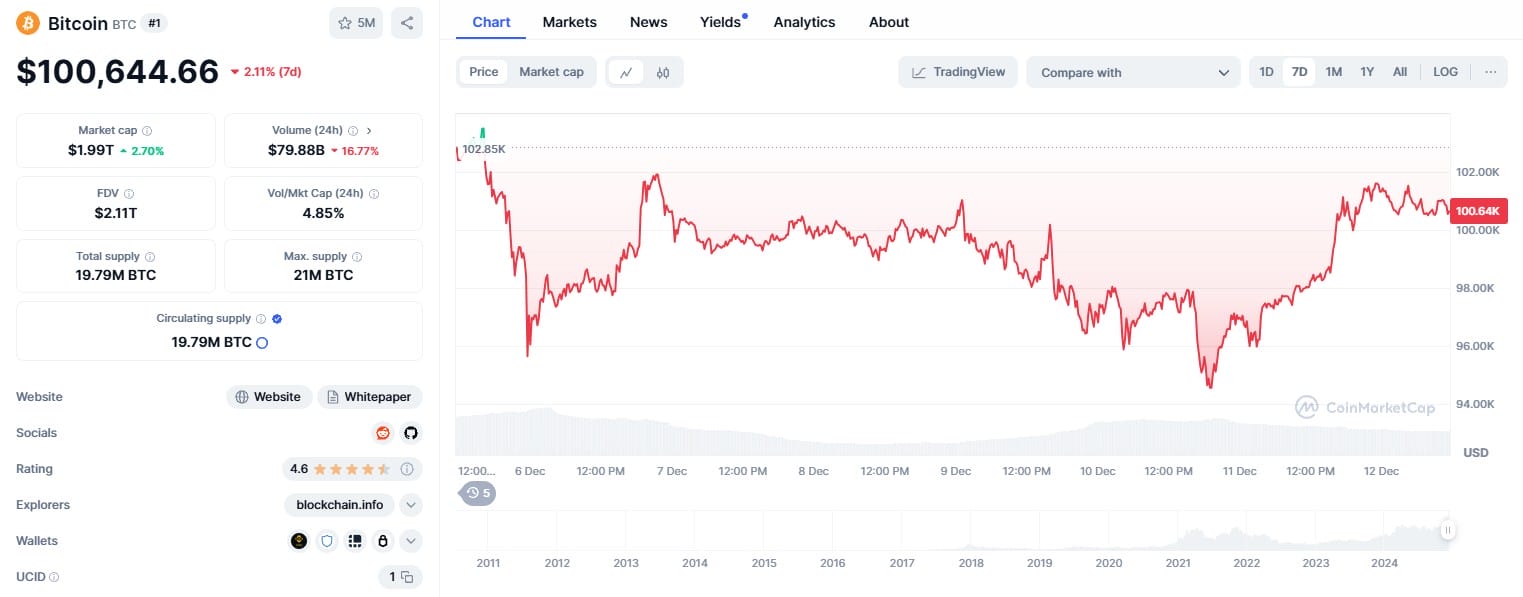Open the Whitepaper link
This screenshot has height=597, width=1523.
(x=369, y=397)
